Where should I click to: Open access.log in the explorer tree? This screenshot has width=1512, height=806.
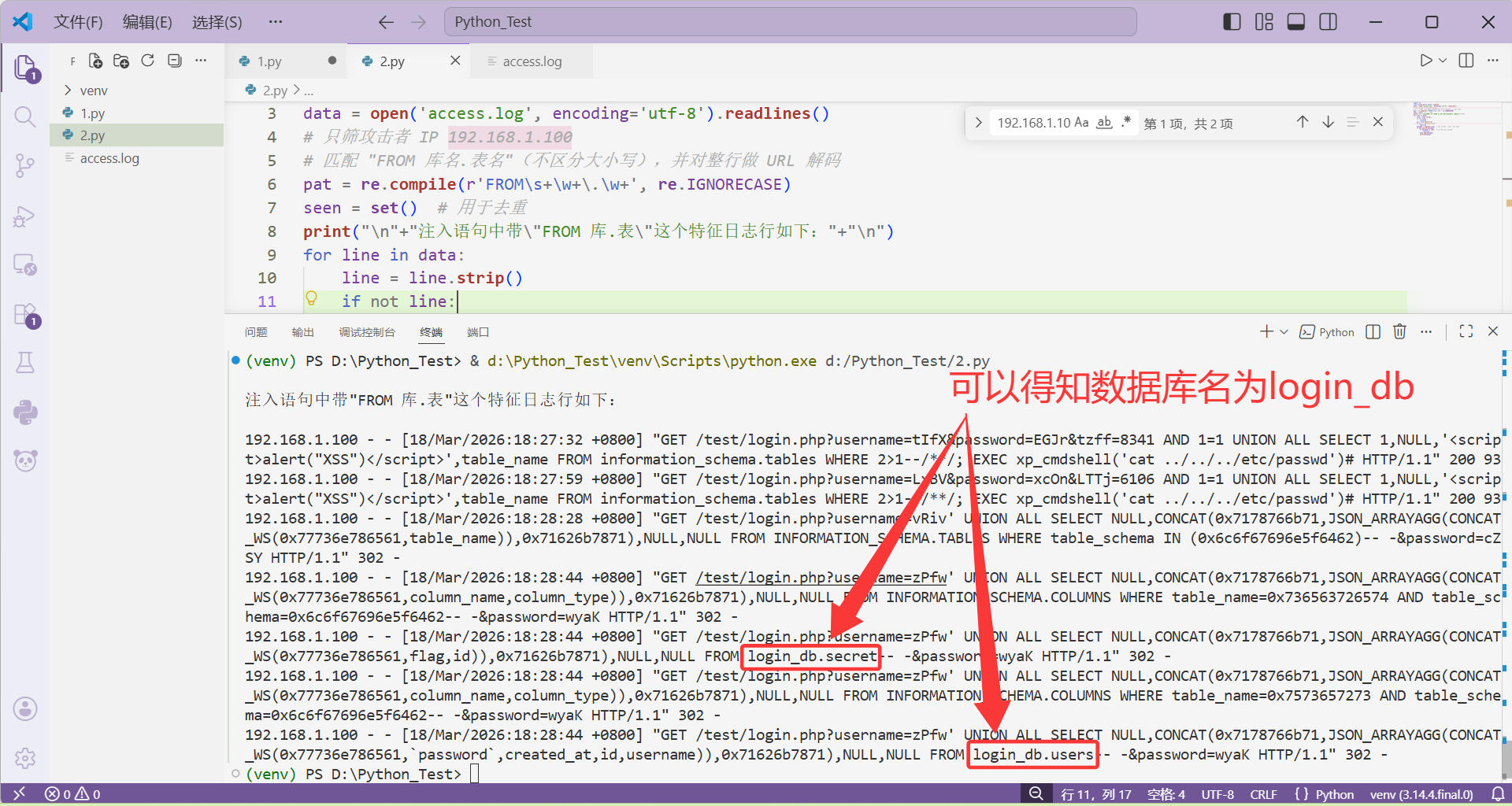click(x=109, y=158)
